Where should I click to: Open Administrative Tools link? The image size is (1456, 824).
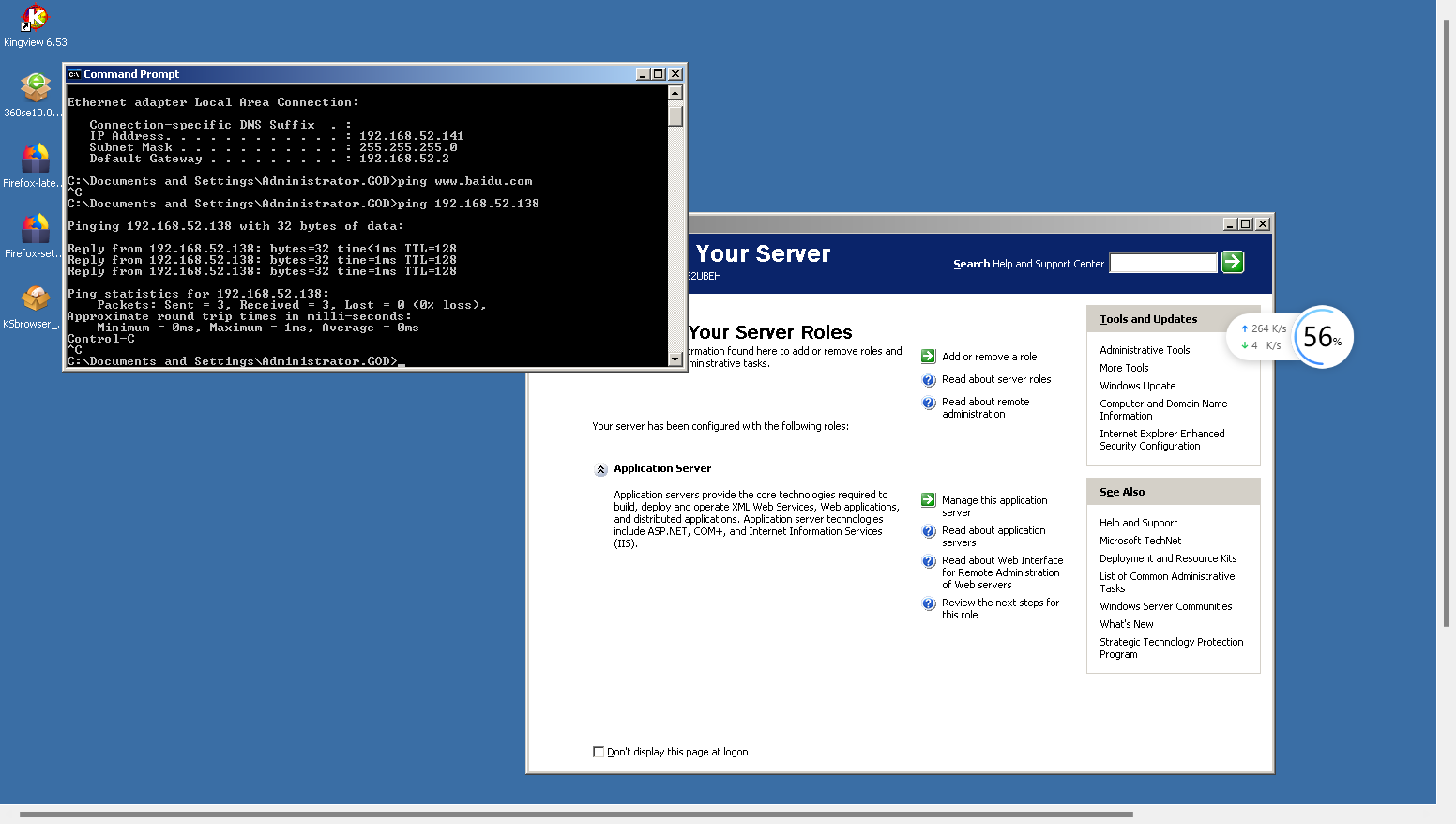pyautogui.click(x=1145, y=350)
